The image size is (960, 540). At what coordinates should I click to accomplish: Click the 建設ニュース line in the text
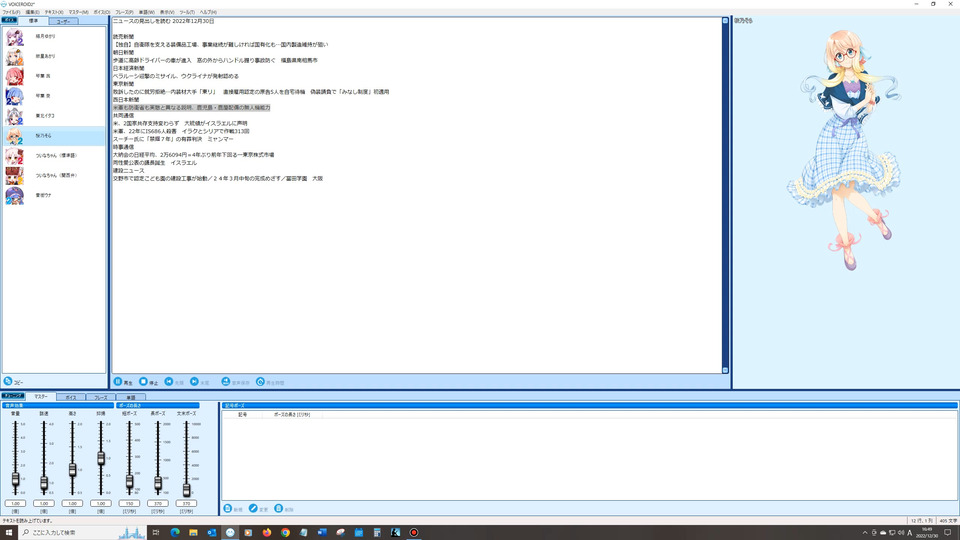pos(129,170)
